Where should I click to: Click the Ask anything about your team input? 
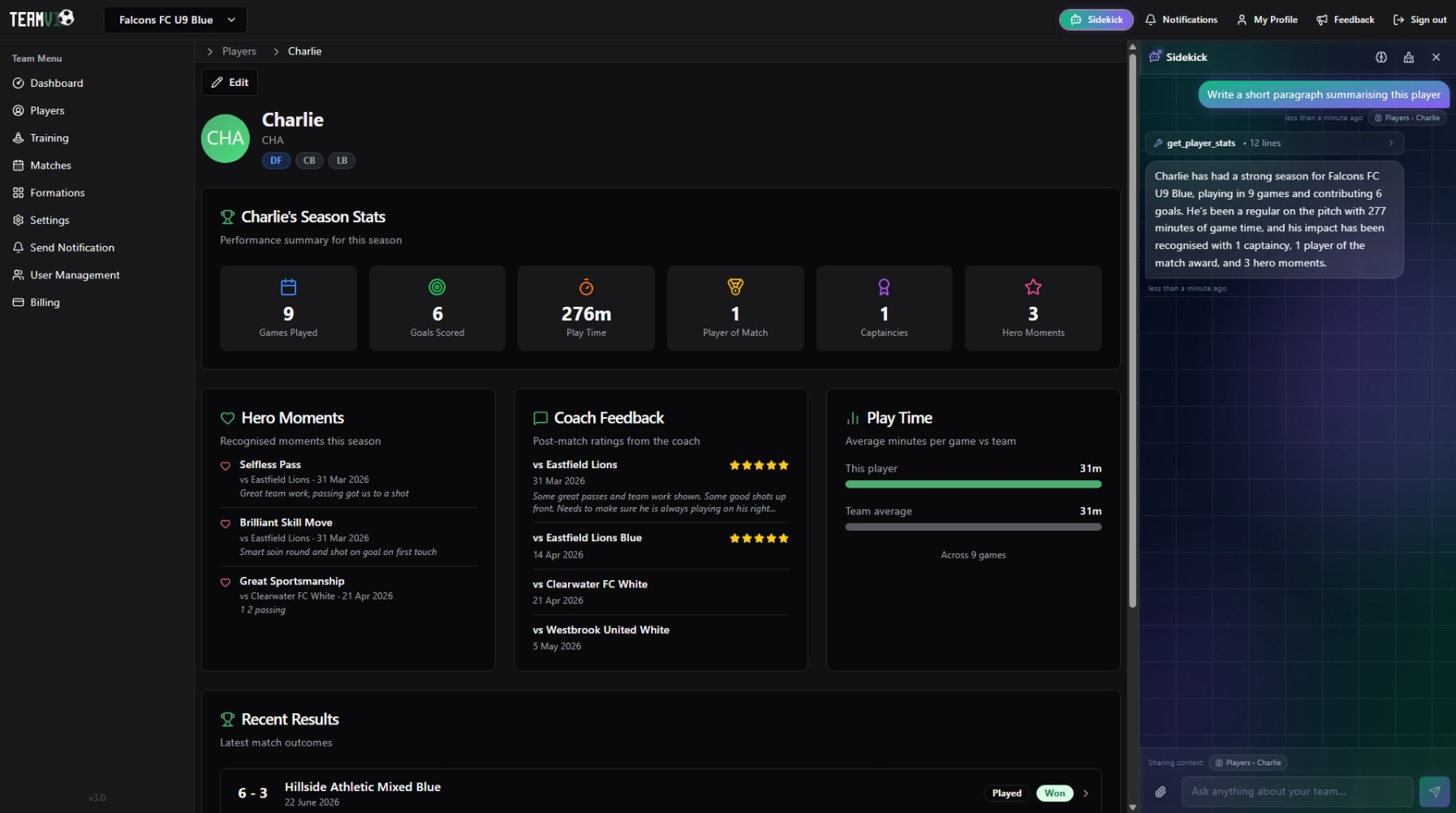pyautogui.click(x=1297, y=792)
